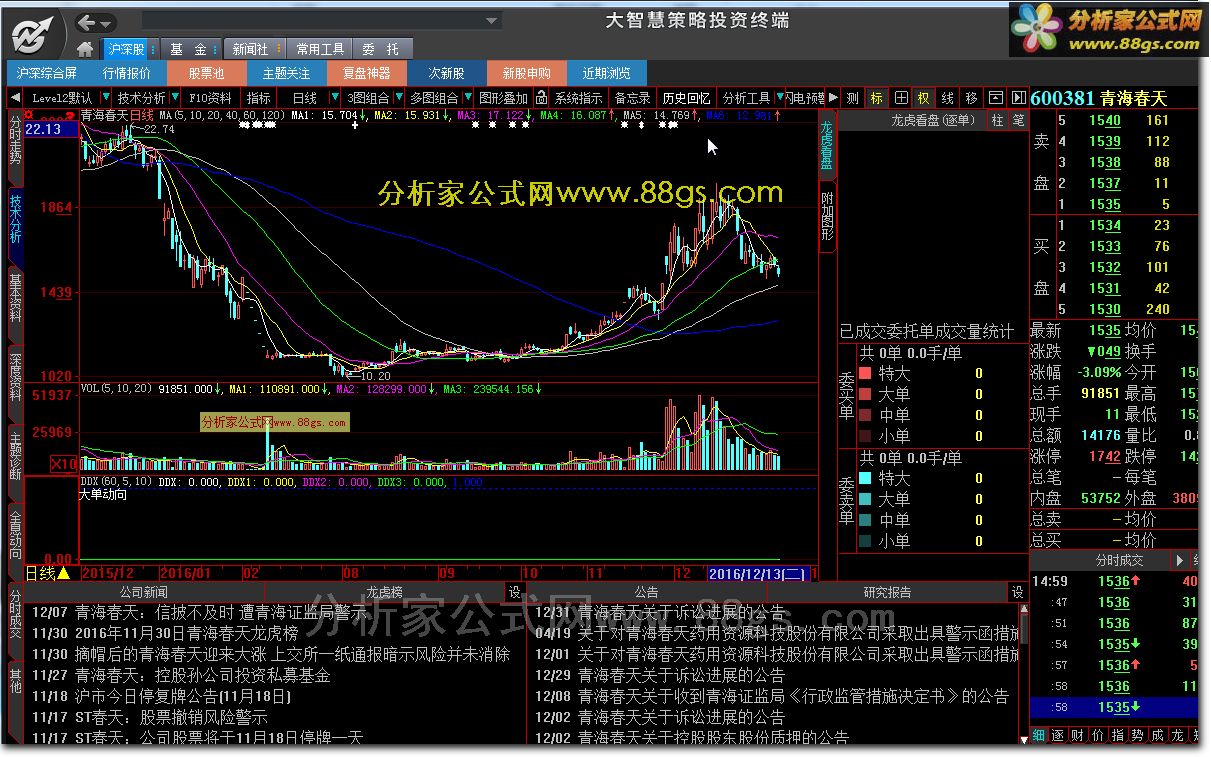This screenshot has width=1211, height=757.
Task: Toggle the lock icon beside 图形叠加
Action: click(x=542, y=98)
